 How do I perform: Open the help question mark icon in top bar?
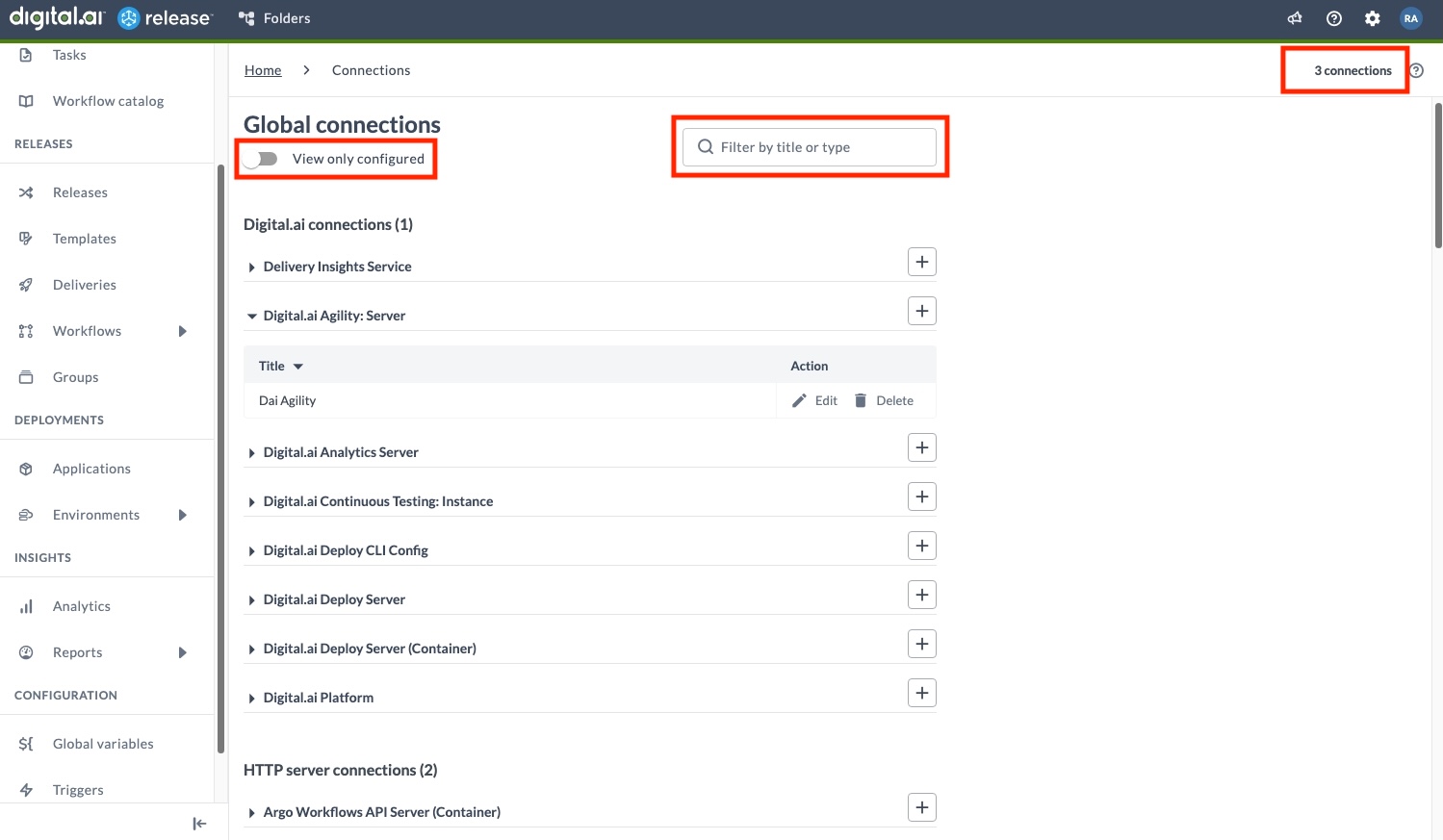1333,18
